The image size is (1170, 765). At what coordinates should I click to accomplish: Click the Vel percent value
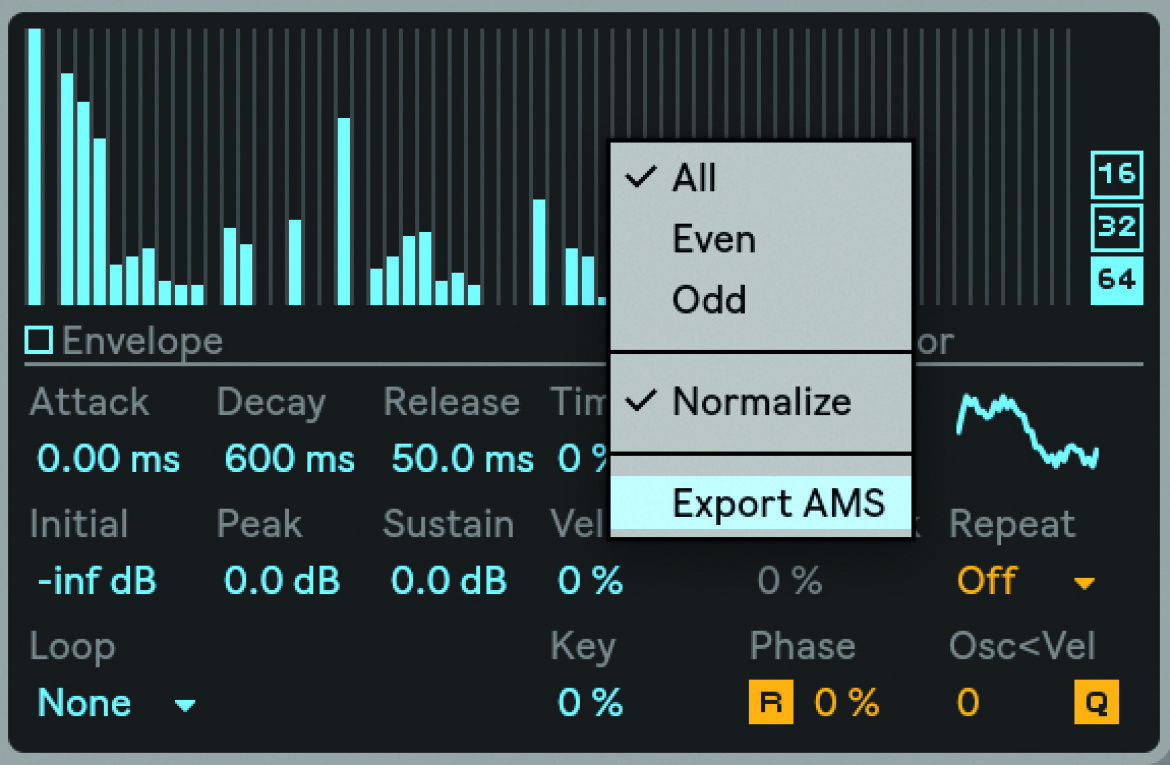pyautogui.click(x=590, y=581)
